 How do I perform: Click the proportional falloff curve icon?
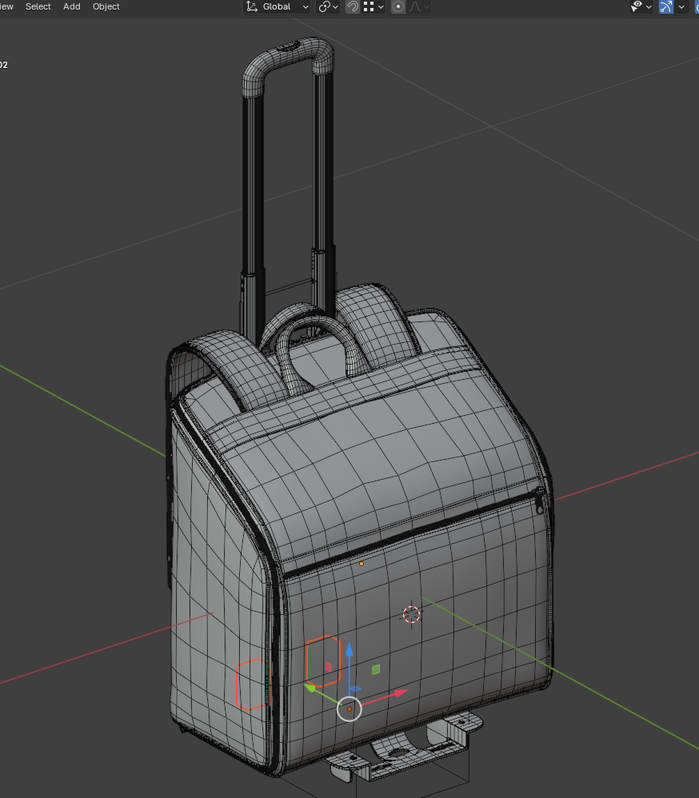[415, 7]
